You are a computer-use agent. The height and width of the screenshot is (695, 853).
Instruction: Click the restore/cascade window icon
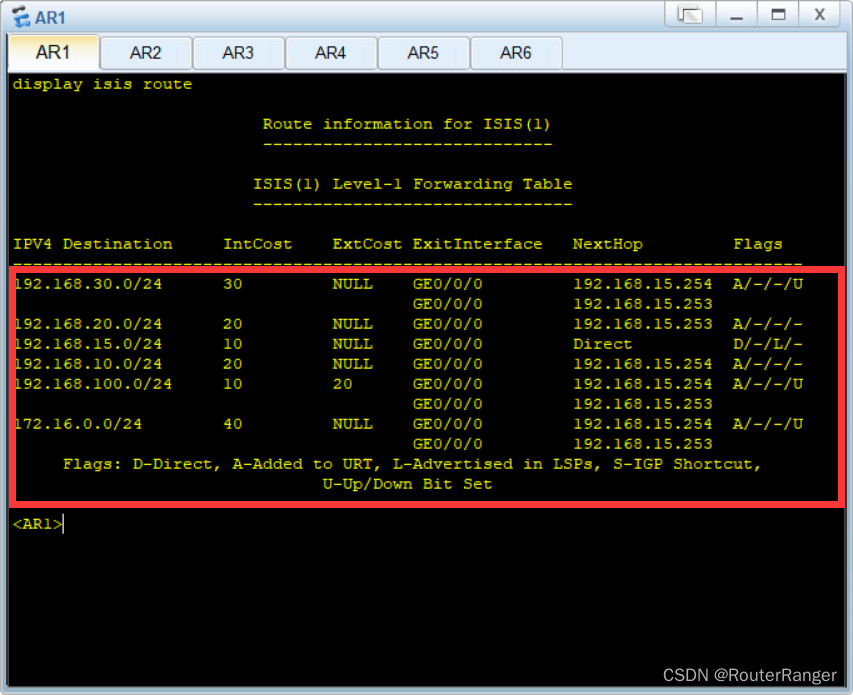click(690, 14)
